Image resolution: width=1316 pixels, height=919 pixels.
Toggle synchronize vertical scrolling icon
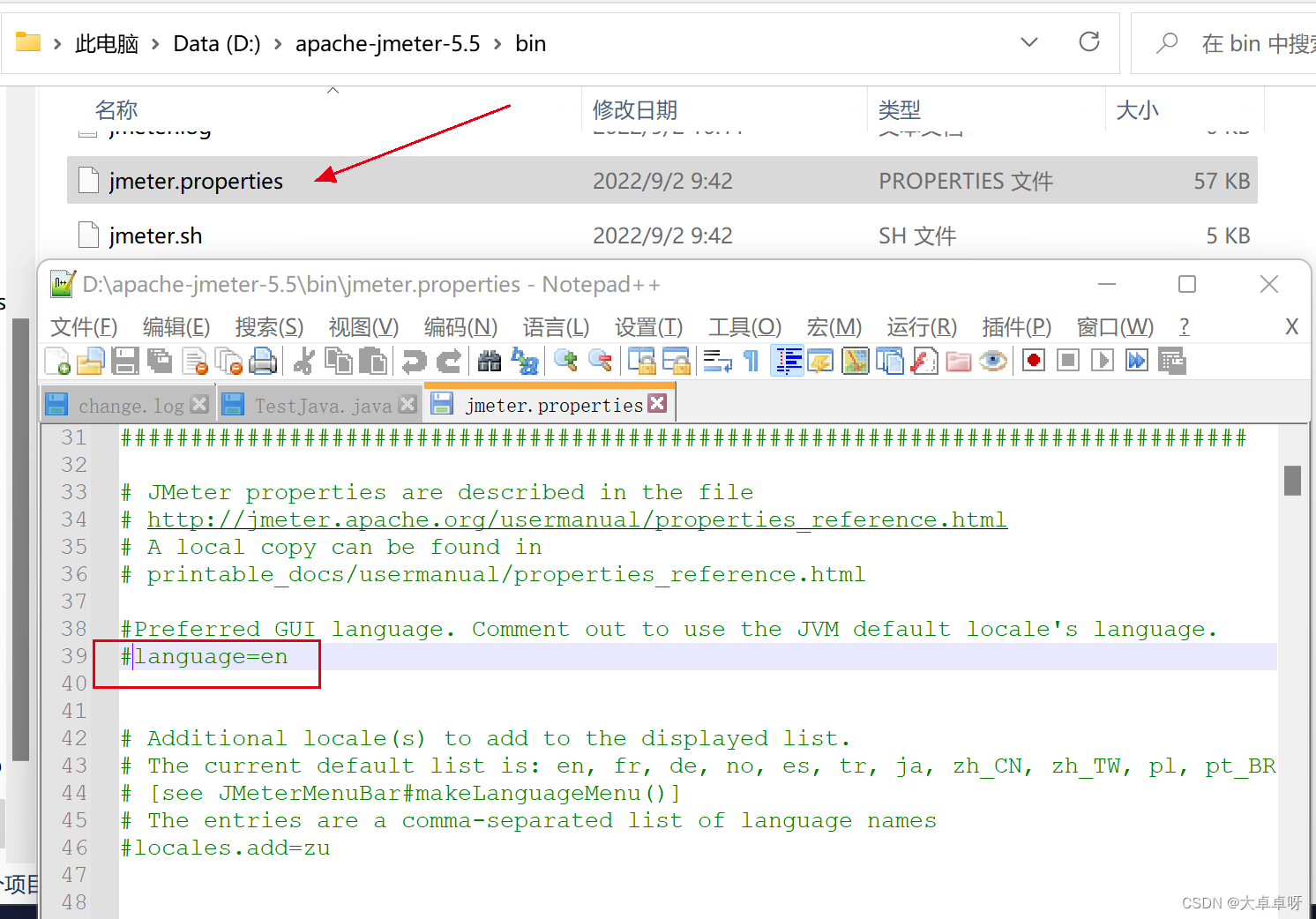click(641, 361)
